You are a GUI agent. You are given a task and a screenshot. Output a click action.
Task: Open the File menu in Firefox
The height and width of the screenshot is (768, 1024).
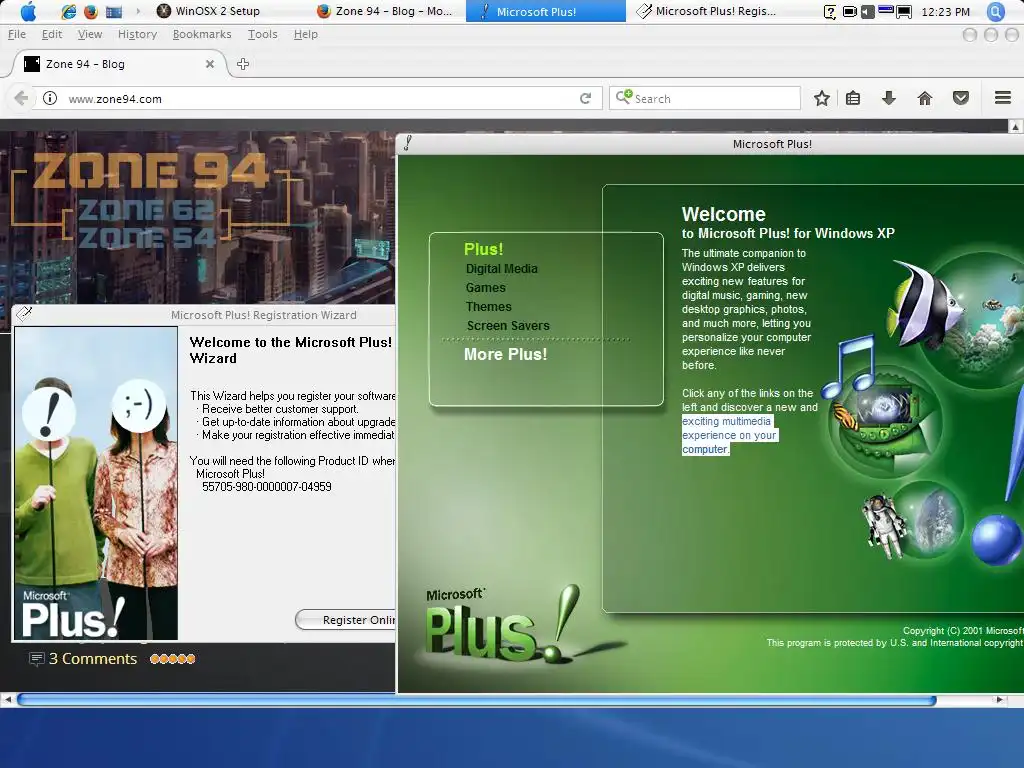tap(17, 34)
